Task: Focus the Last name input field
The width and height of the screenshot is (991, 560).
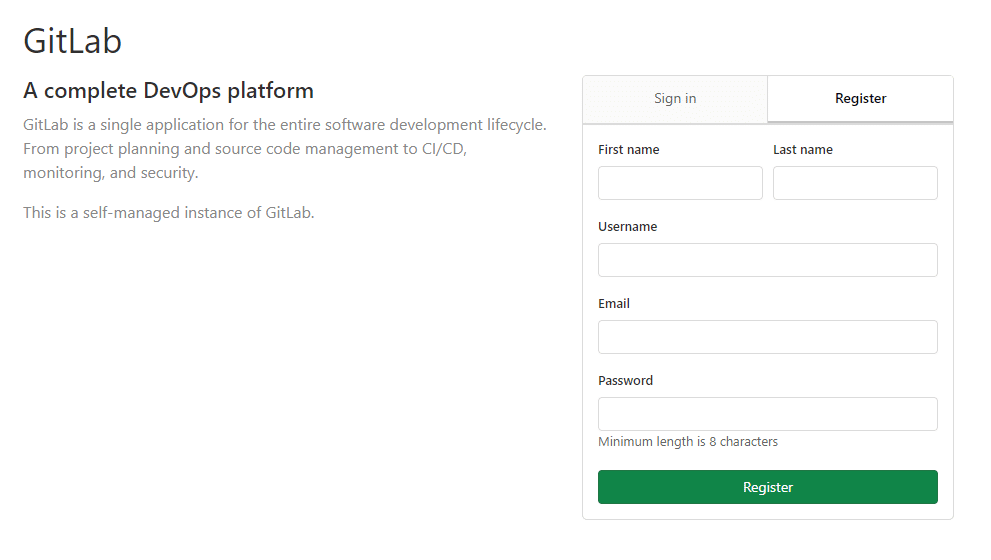Action: coord(855,183)
